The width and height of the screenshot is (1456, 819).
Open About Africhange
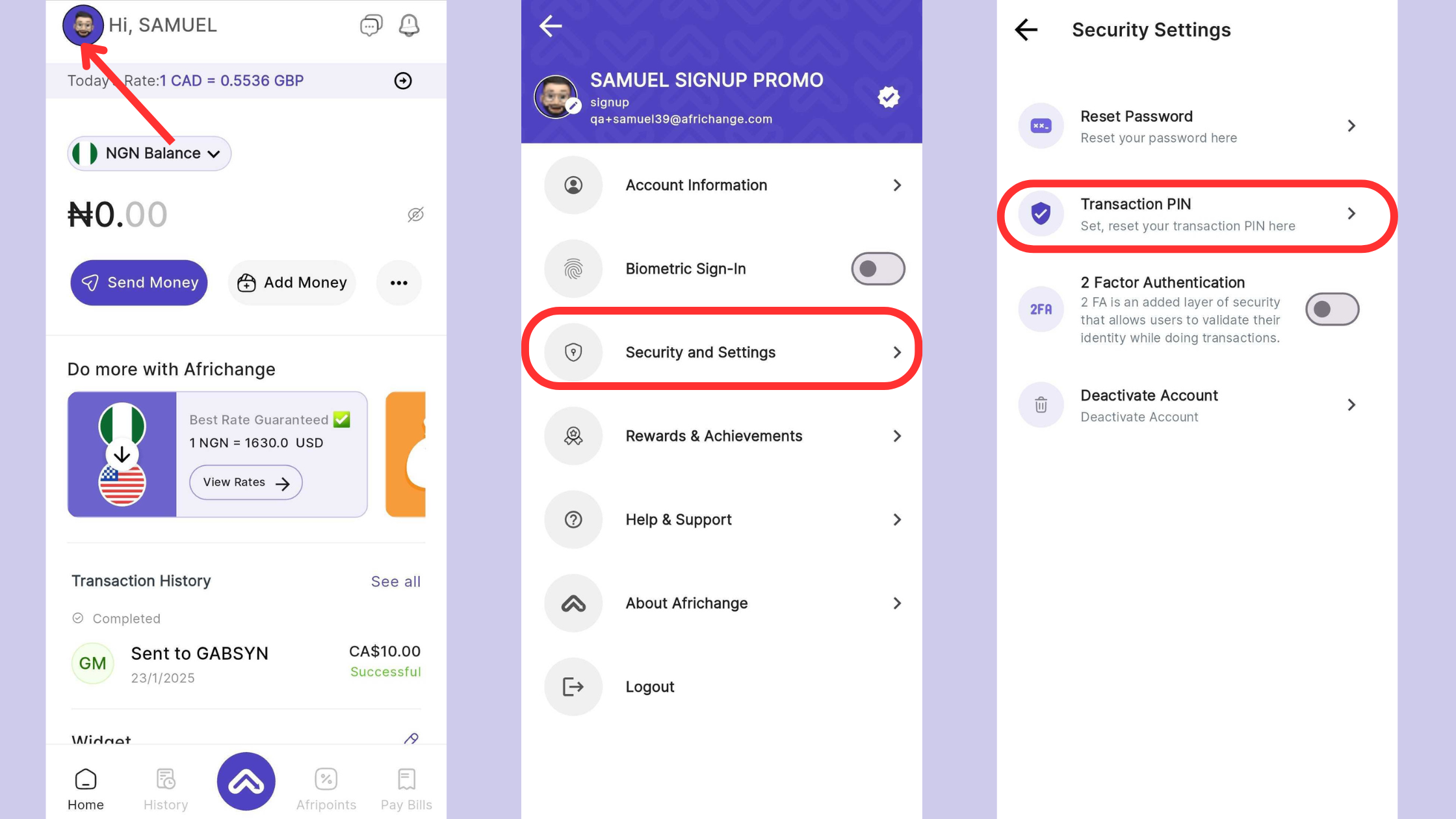click(x=721, y=603)
